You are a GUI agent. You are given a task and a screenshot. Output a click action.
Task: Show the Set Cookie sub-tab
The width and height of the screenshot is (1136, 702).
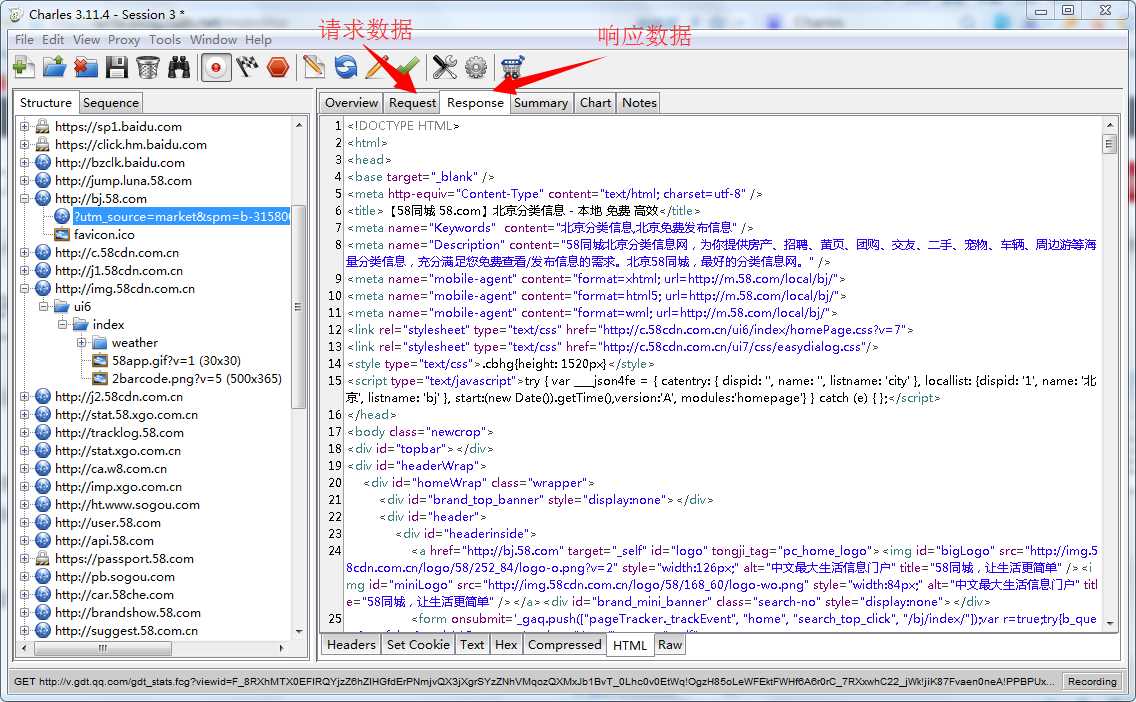(418, 645)
